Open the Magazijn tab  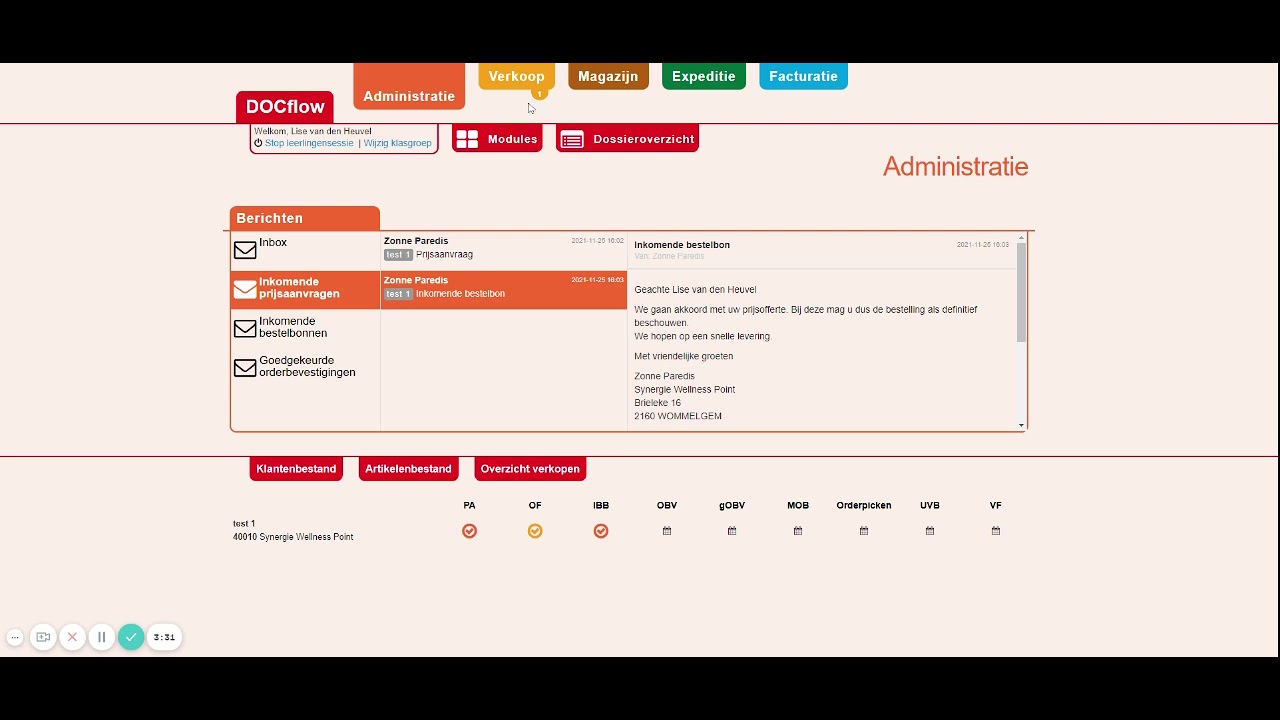coord(608,76)
